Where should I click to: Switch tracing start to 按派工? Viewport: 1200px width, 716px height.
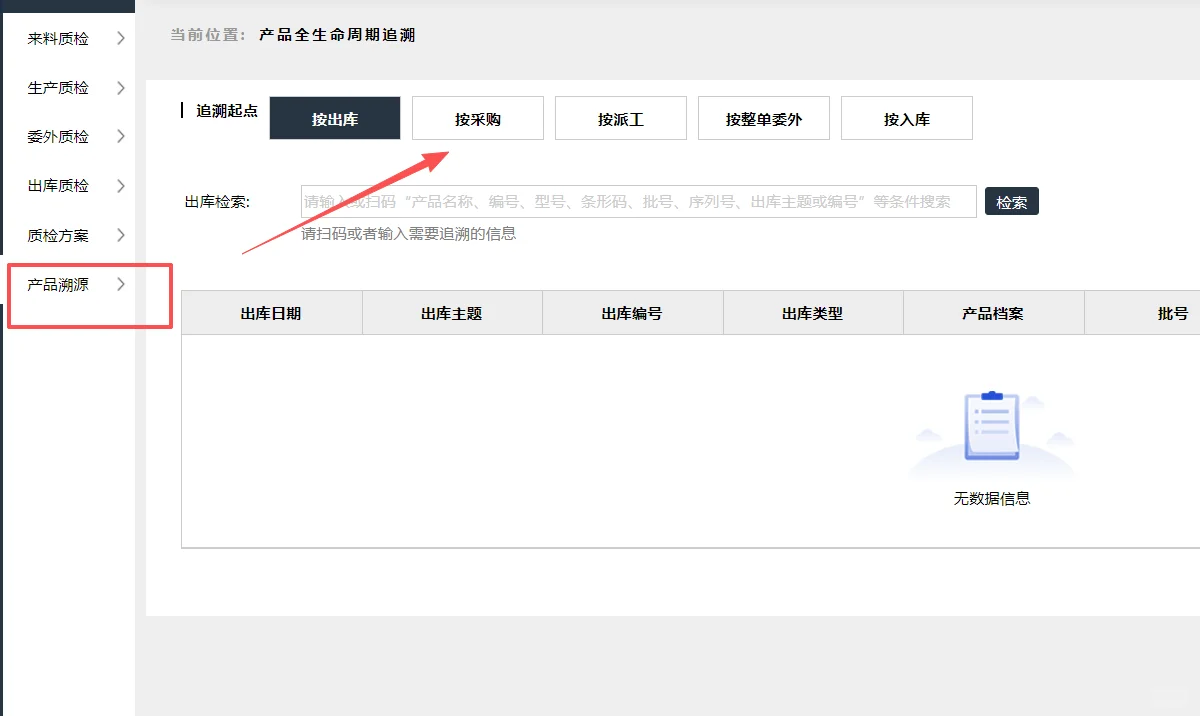coord(620,117)
